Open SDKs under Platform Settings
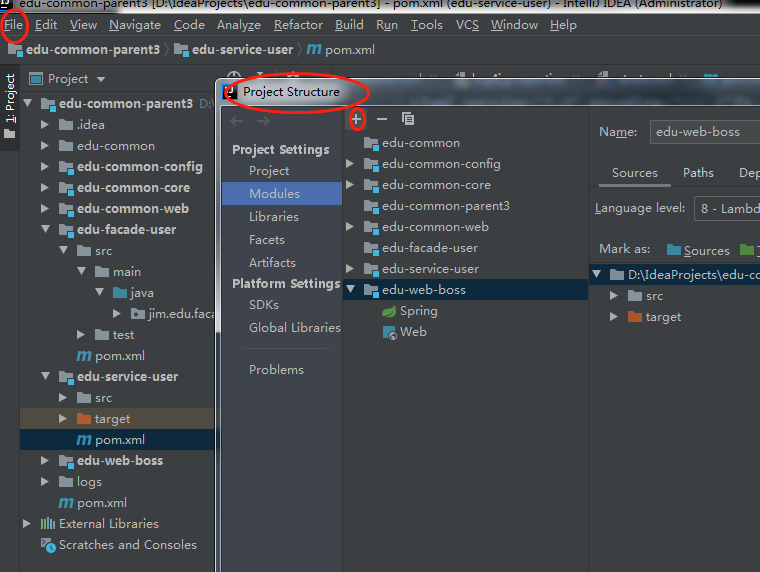Image resolution: width=760 pixels, height=572 pixels. [x=264, y=305]
